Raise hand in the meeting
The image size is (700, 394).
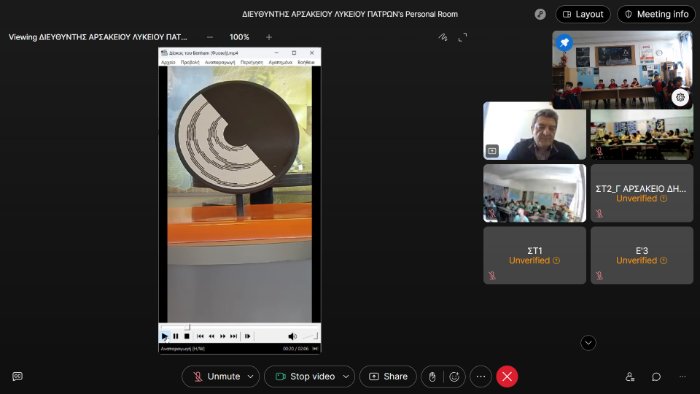(432, 377)
